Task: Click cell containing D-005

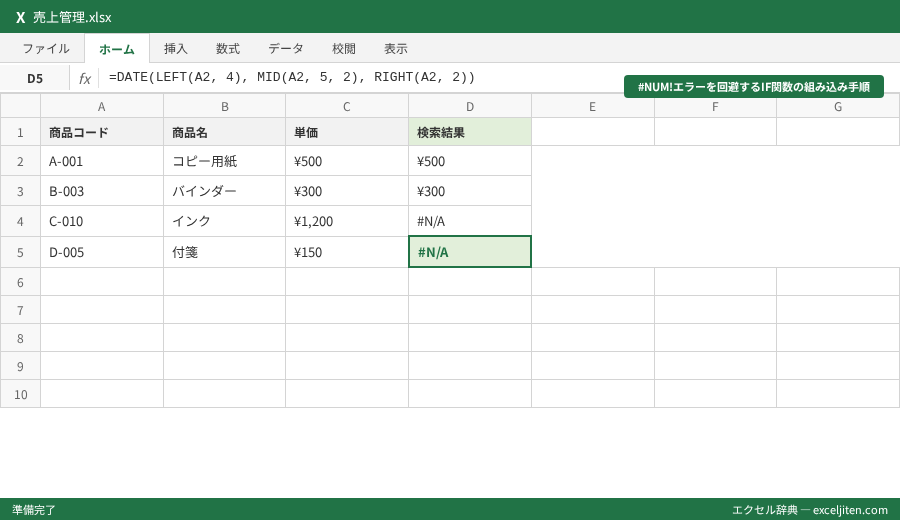Action: coord(102,252)
